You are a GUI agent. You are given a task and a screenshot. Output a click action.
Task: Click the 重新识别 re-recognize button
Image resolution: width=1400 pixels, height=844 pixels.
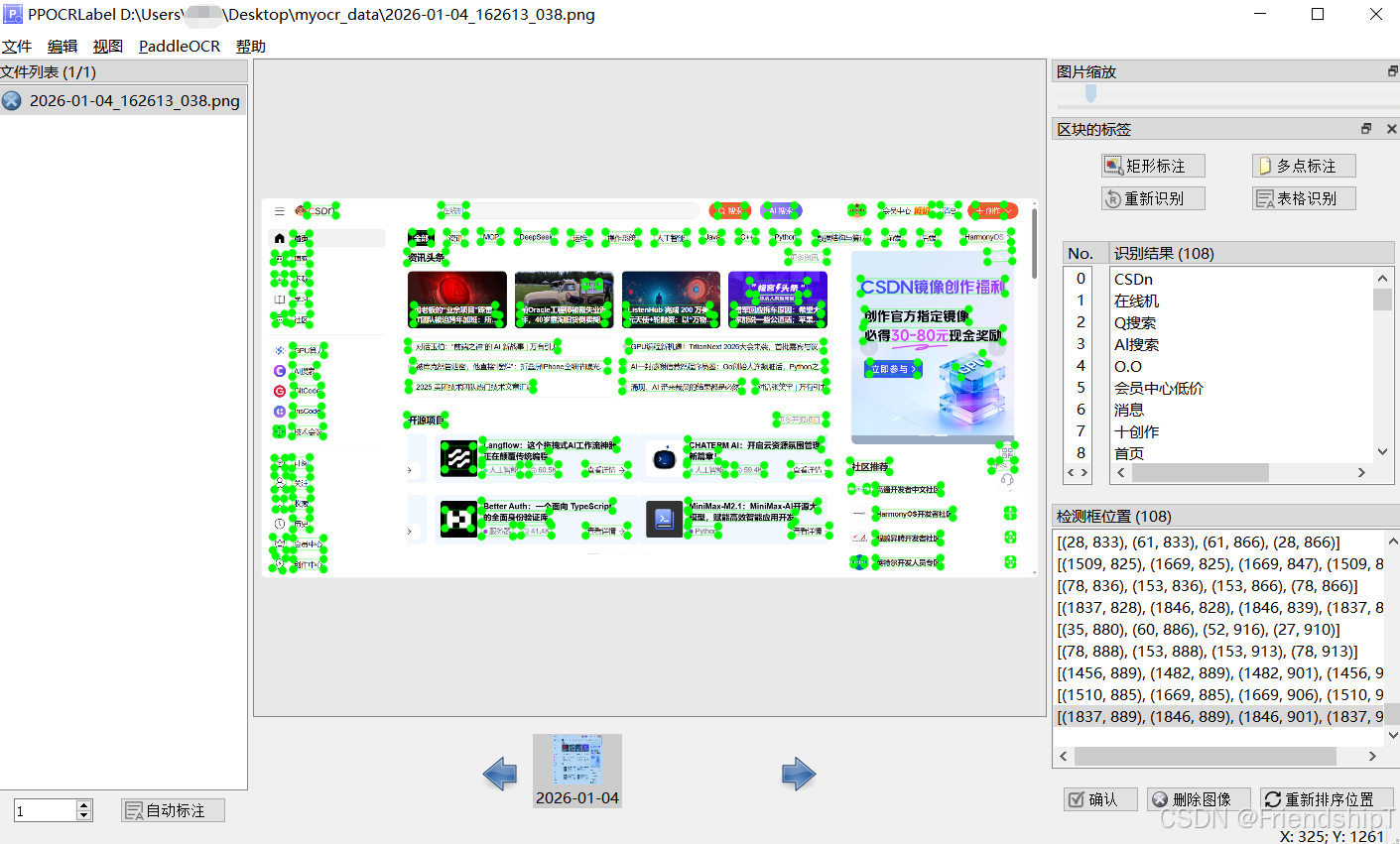(1154, 198)
